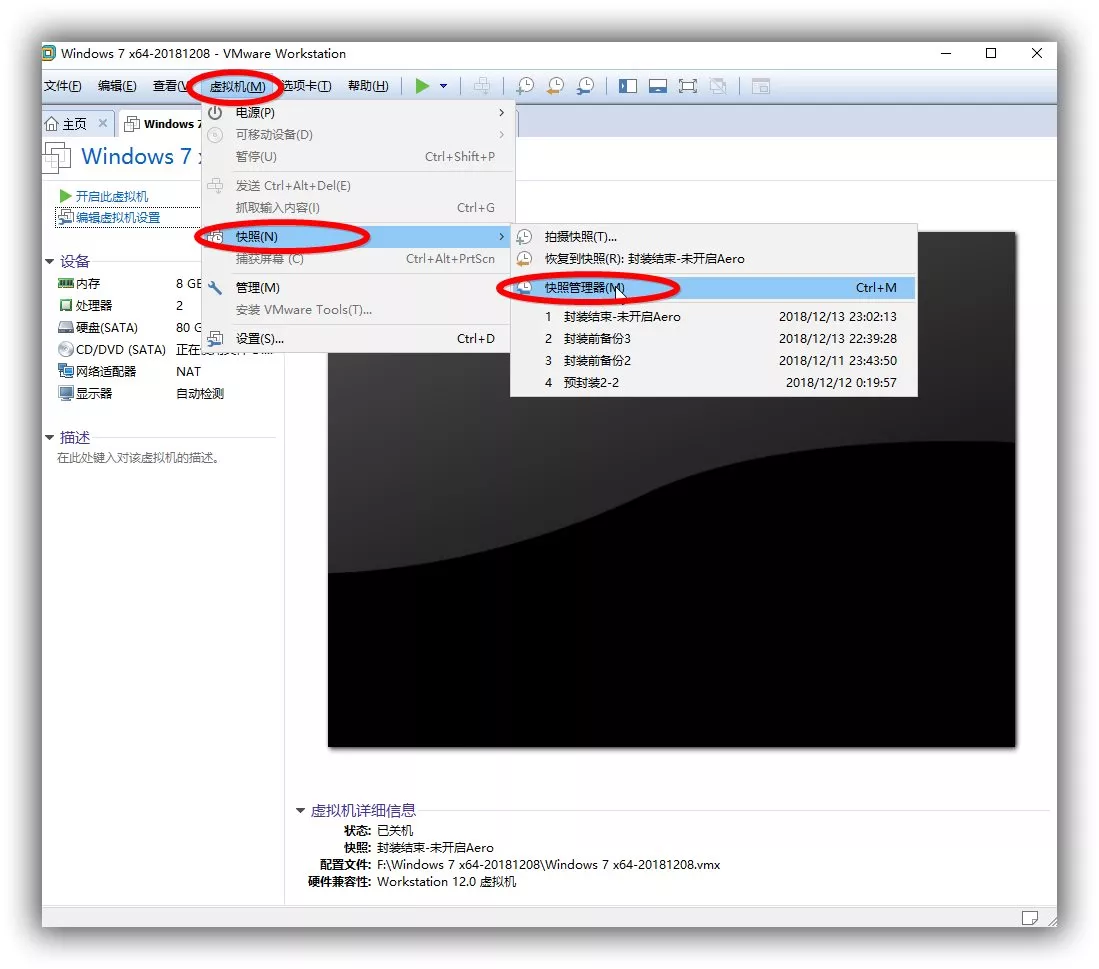Click the send Ctrl+Alt+Del toolbar icon

tap(482, 86)
